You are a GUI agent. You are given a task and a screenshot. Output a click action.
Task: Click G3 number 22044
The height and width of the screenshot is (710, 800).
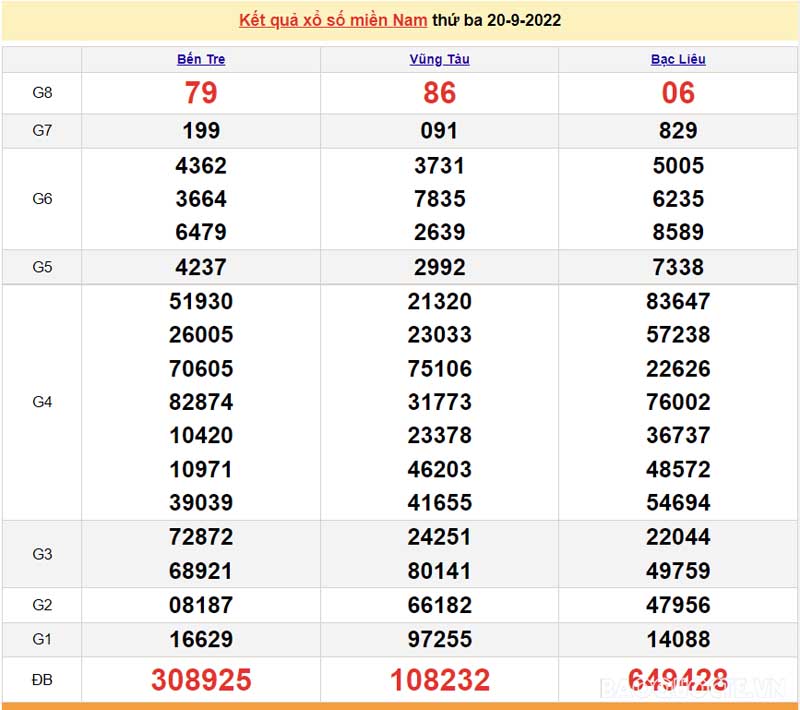(678, 537)
